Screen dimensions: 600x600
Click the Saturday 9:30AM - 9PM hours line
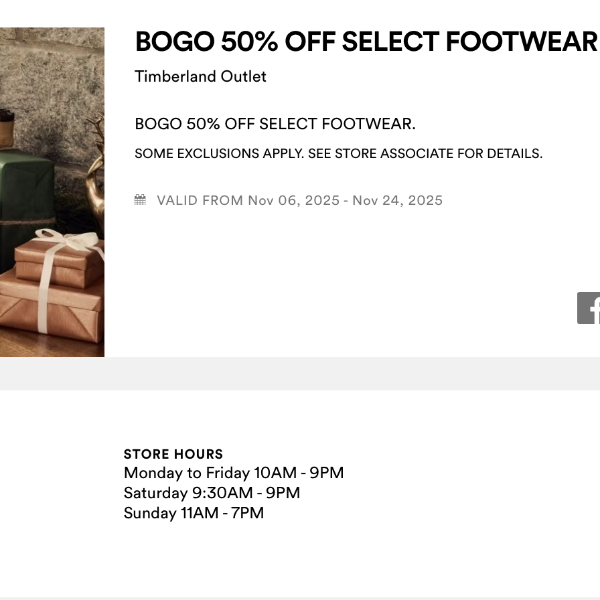(x=211, y=493)
